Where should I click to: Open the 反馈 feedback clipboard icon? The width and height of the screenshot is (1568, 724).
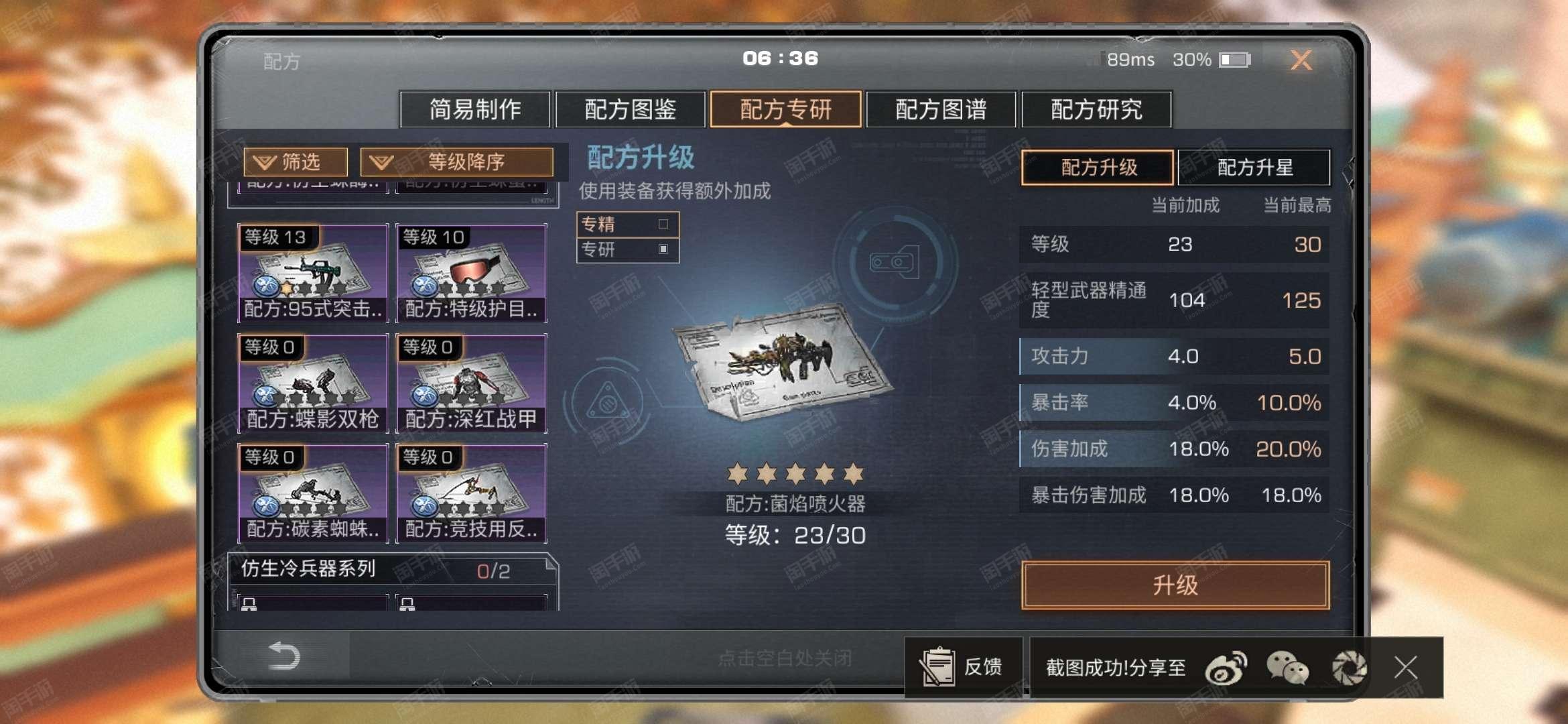(x=937, y=666)
